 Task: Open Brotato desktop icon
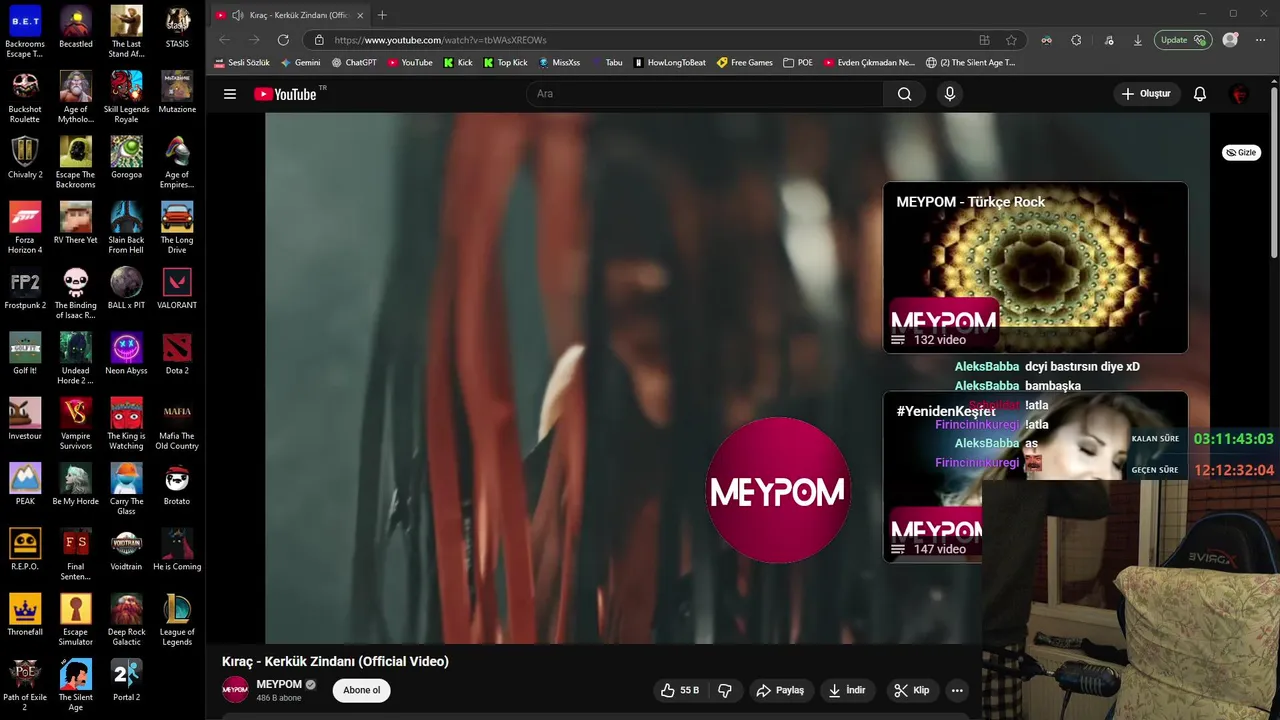pyautogui.click(x=177, y=484)
